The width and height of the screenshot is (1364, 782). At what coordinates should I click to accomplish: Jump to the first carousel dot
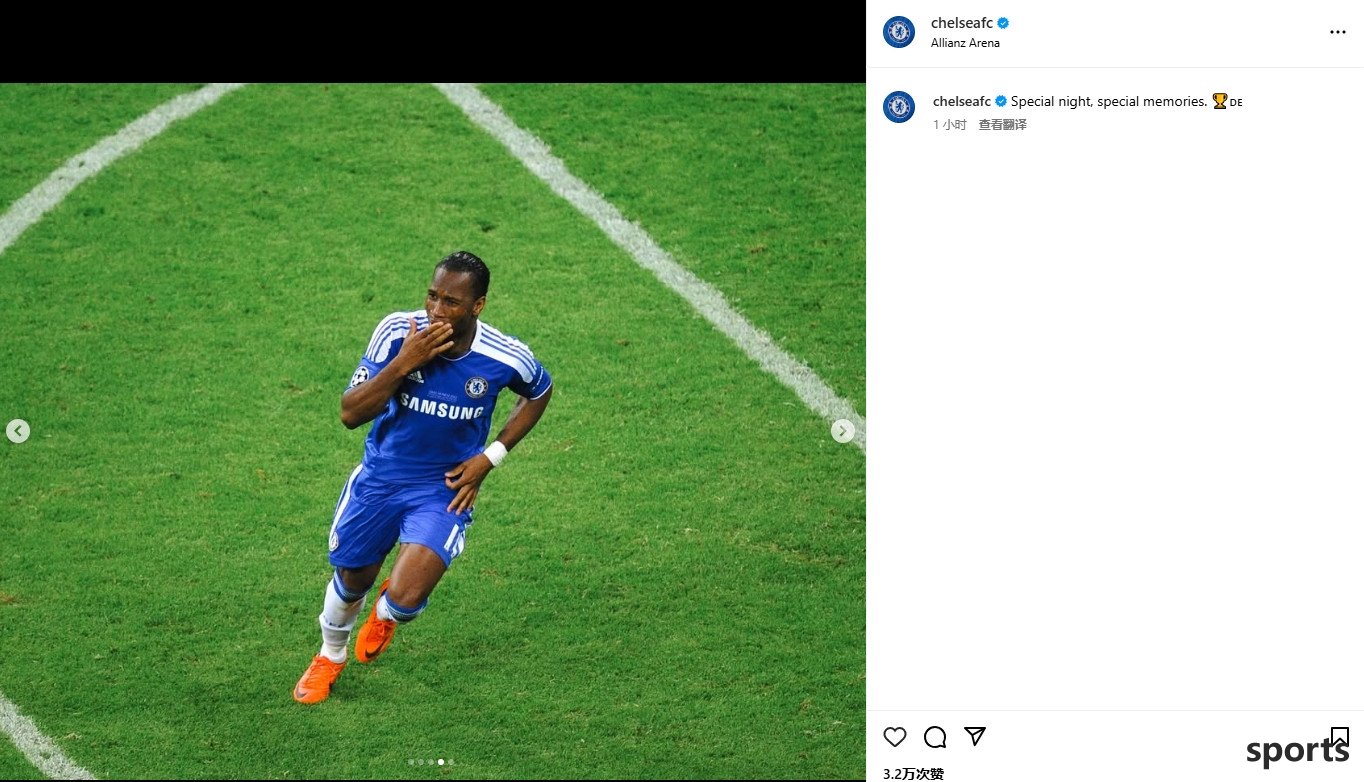click(411, 762)
